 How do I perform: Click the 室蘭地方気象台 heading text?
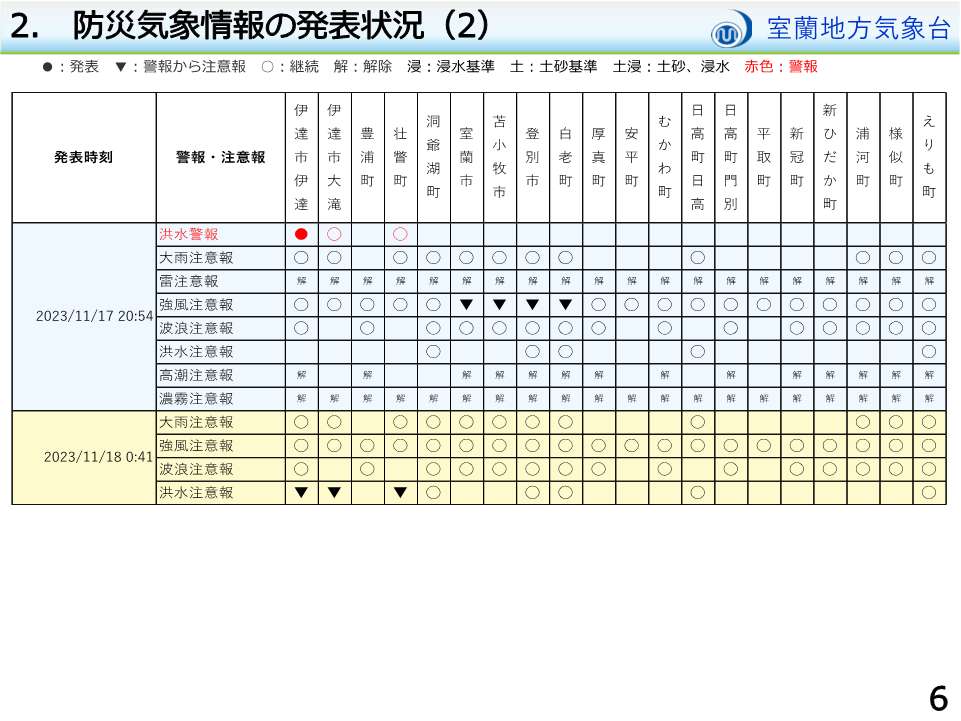(x=858, y=29)
